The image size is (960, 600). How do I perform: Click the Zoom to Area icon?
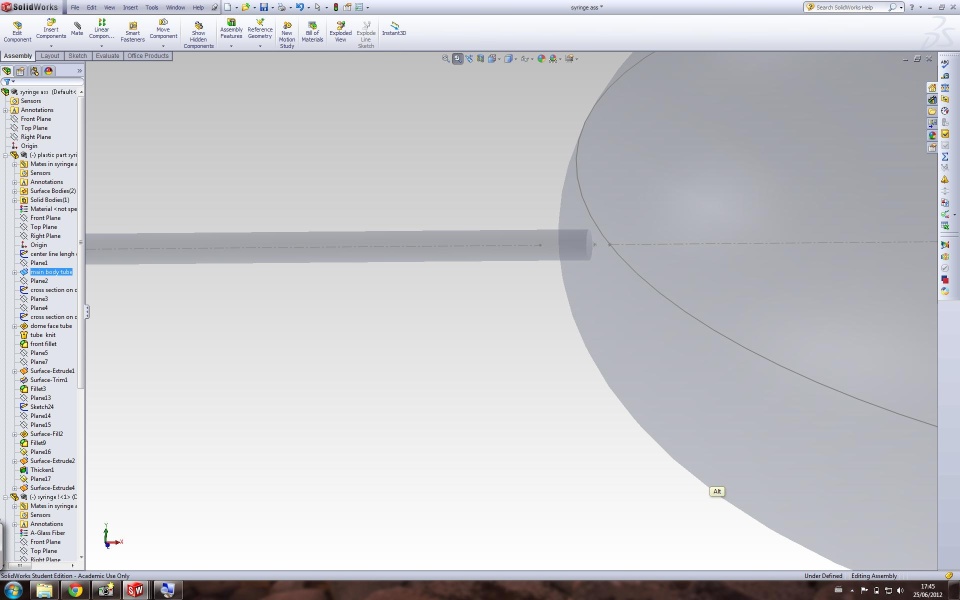click(x=457, y=59)
